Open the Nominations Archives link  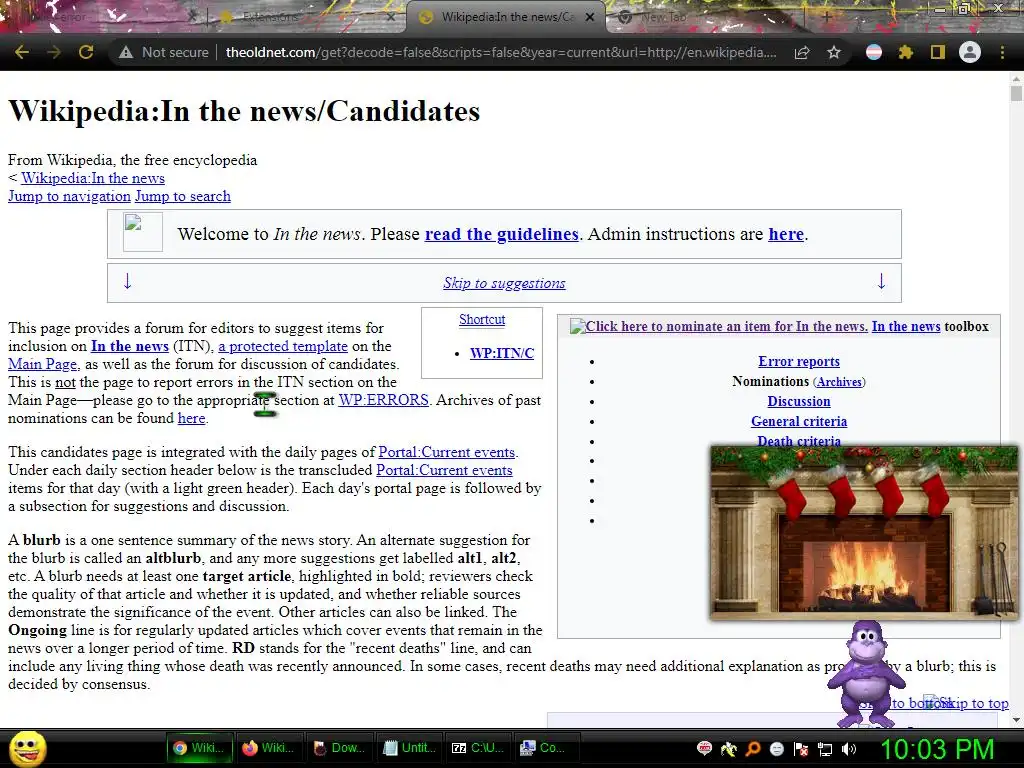(839, 382)
